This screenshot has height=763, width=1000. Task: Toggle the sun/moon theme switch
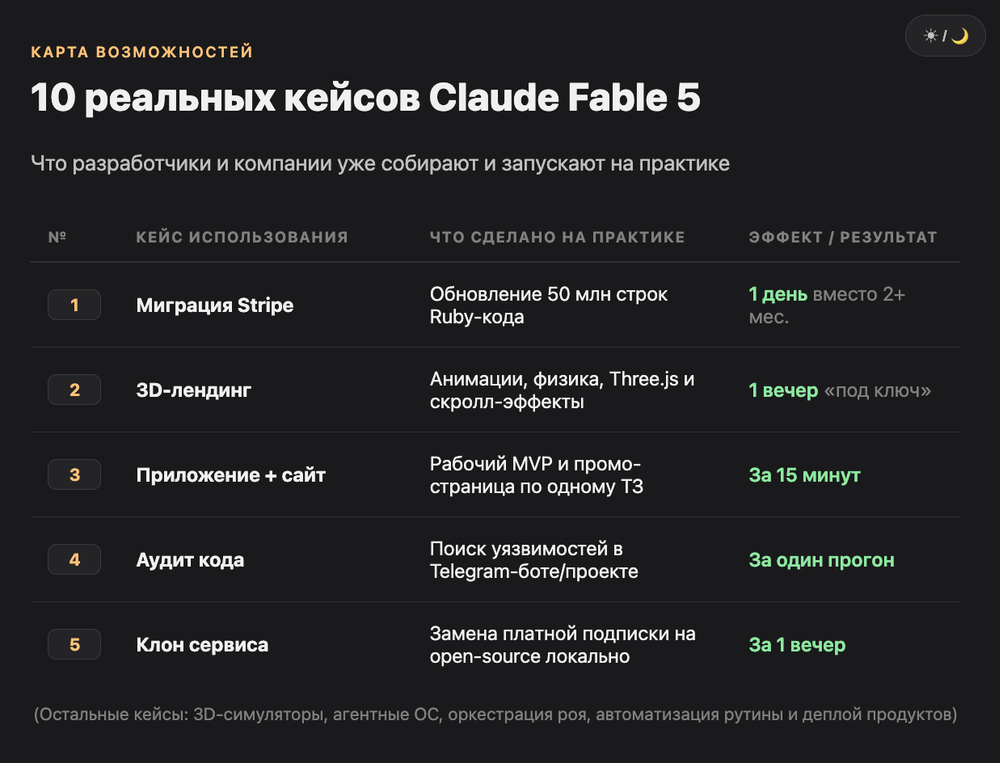click(x=945, y=36)
